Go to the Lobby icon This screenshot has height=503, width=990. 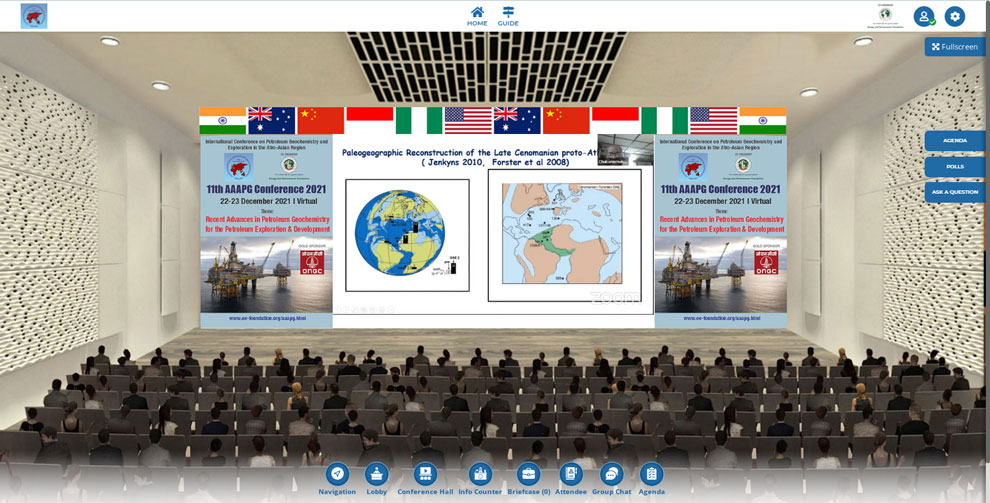tap(377, 479)
